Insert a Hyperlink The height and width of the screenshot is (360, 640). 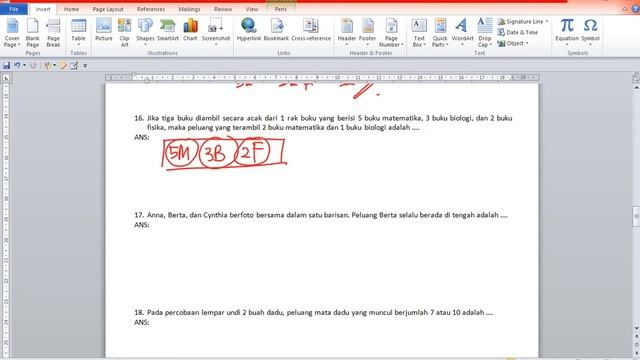[x=249, y=30]
